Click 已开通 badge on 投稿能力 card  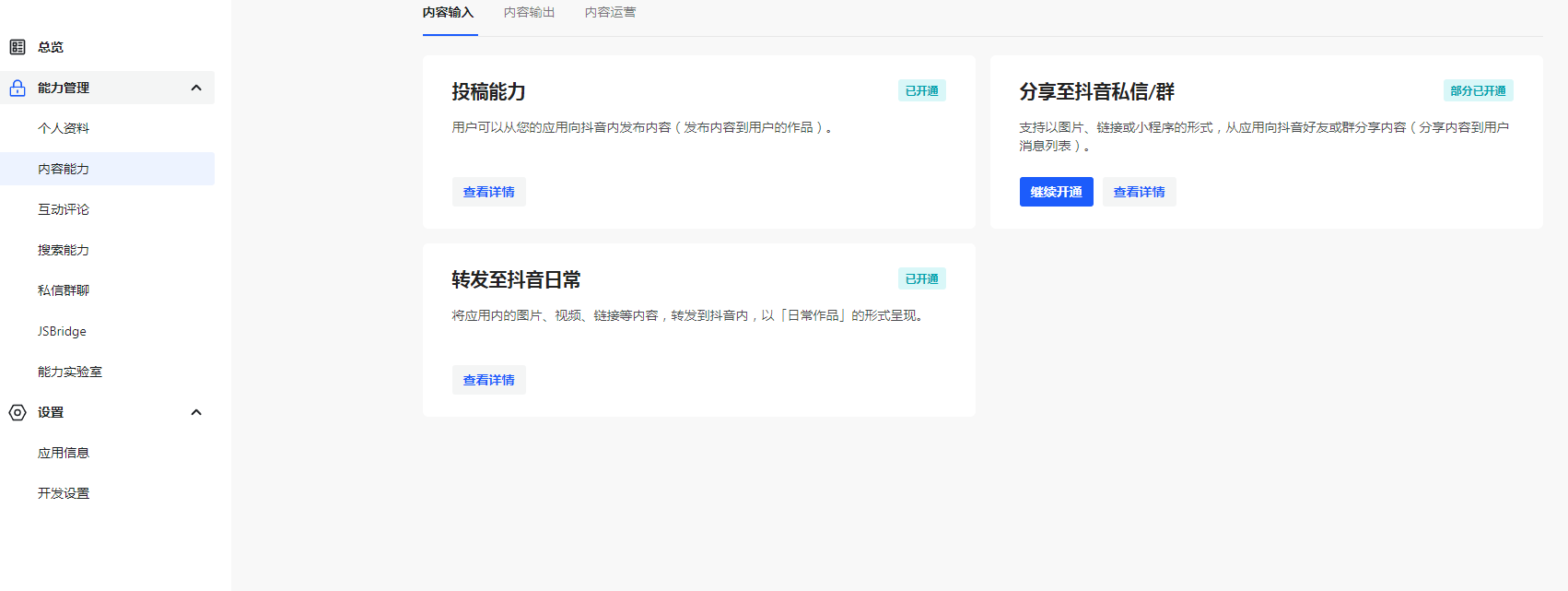(922, 90)
